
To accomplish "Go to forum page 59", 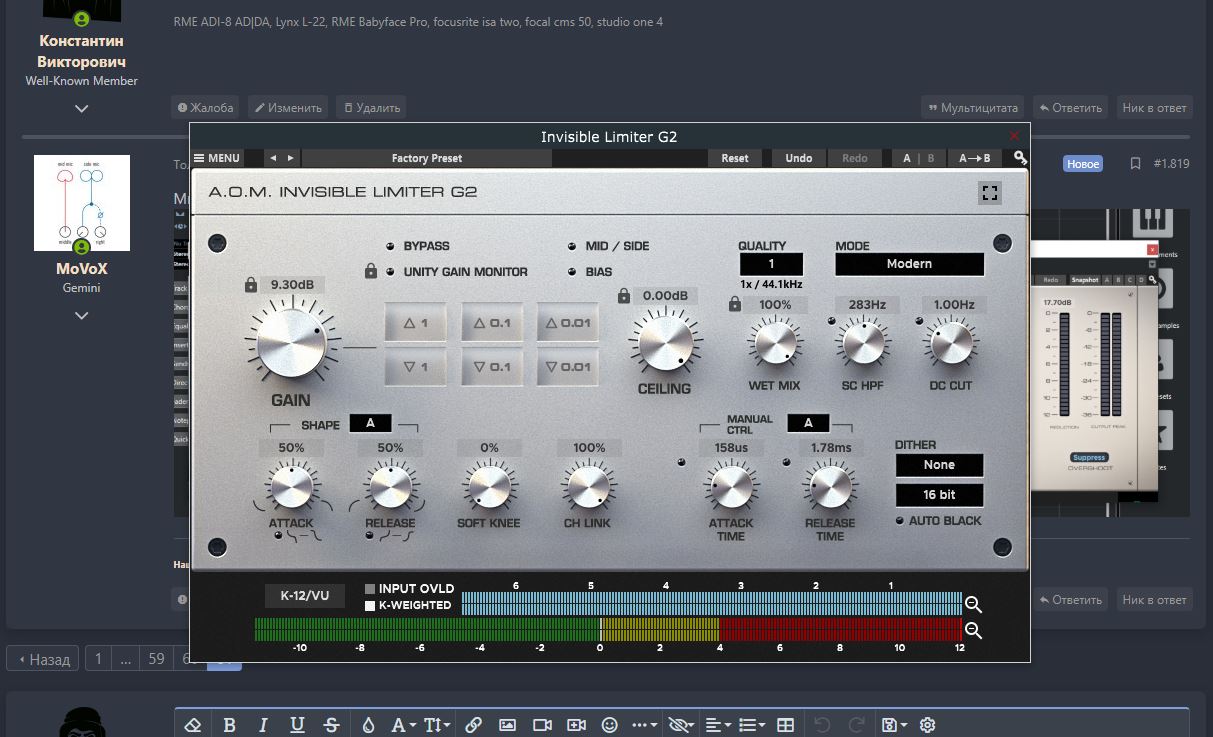I will 155,659.
